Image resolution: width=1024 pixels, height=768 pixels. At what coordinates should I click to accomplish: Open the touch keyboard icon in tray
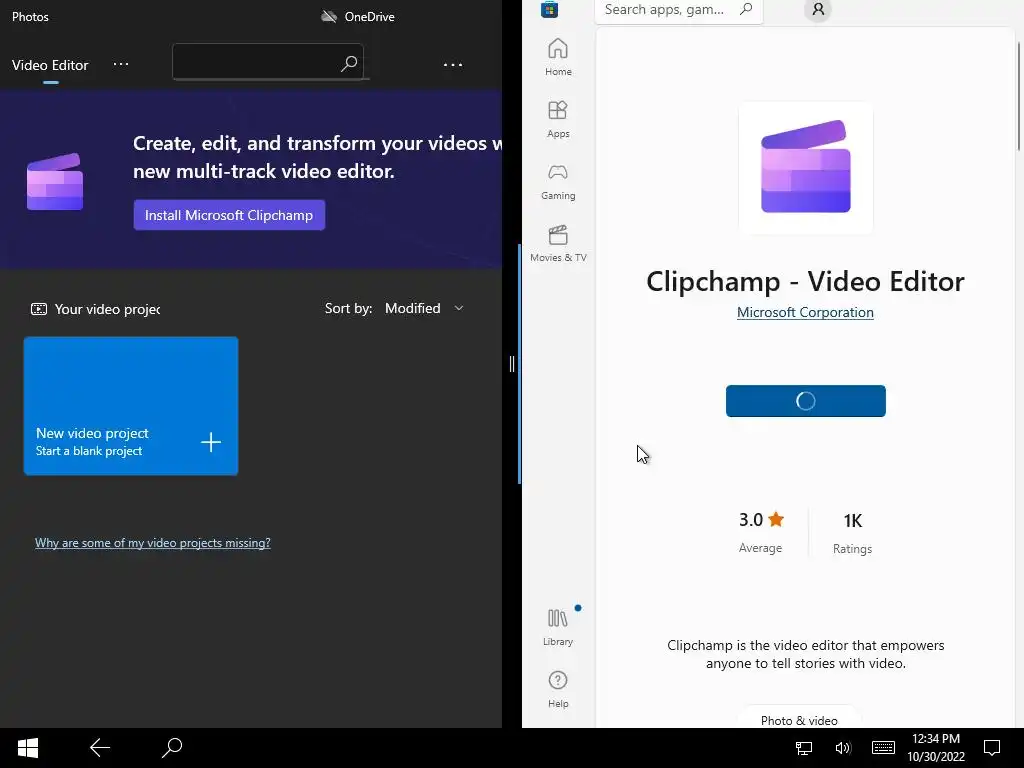click(883, 748)
